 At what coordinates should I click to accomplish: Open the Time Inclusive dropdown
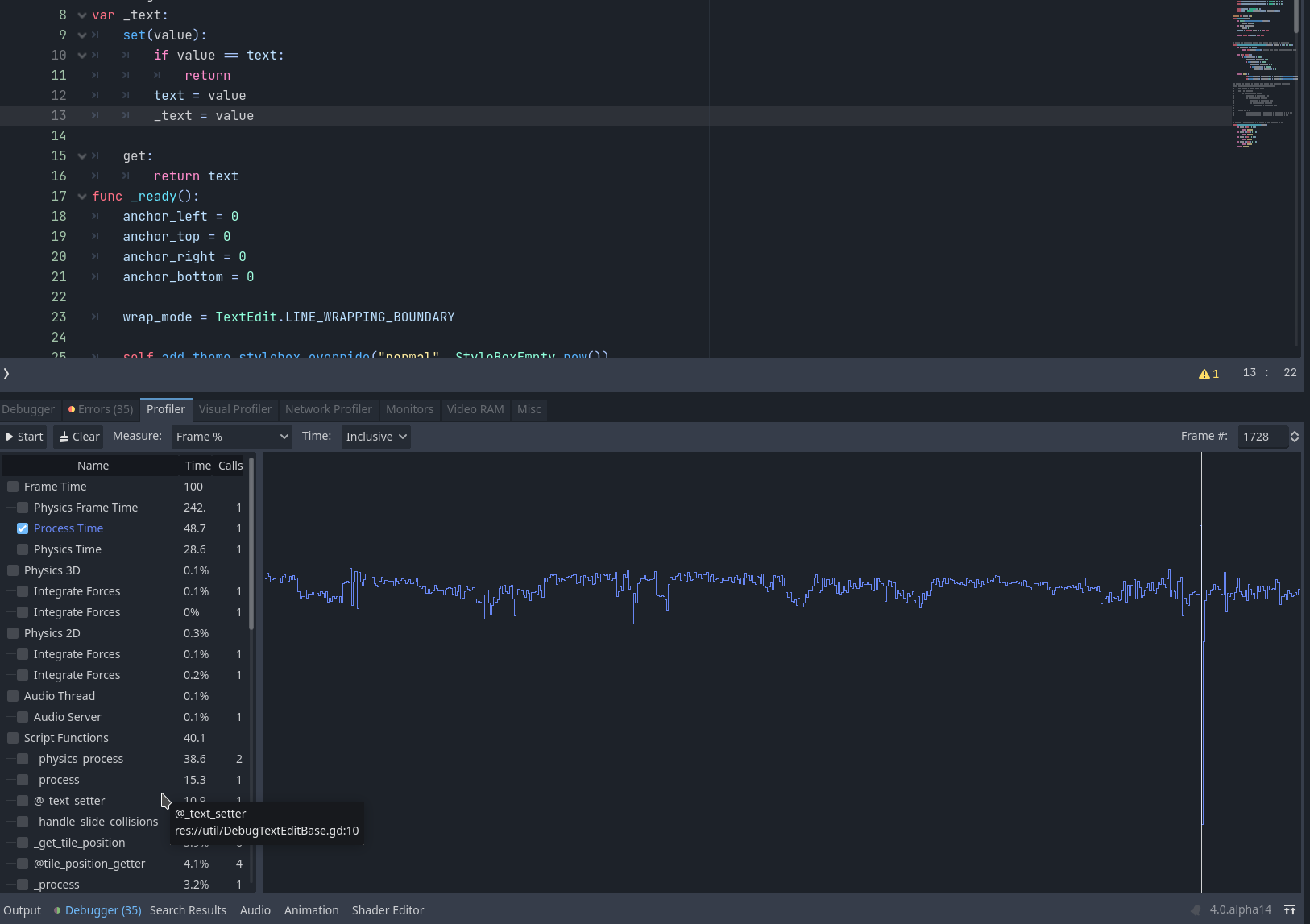pos(375,436)
